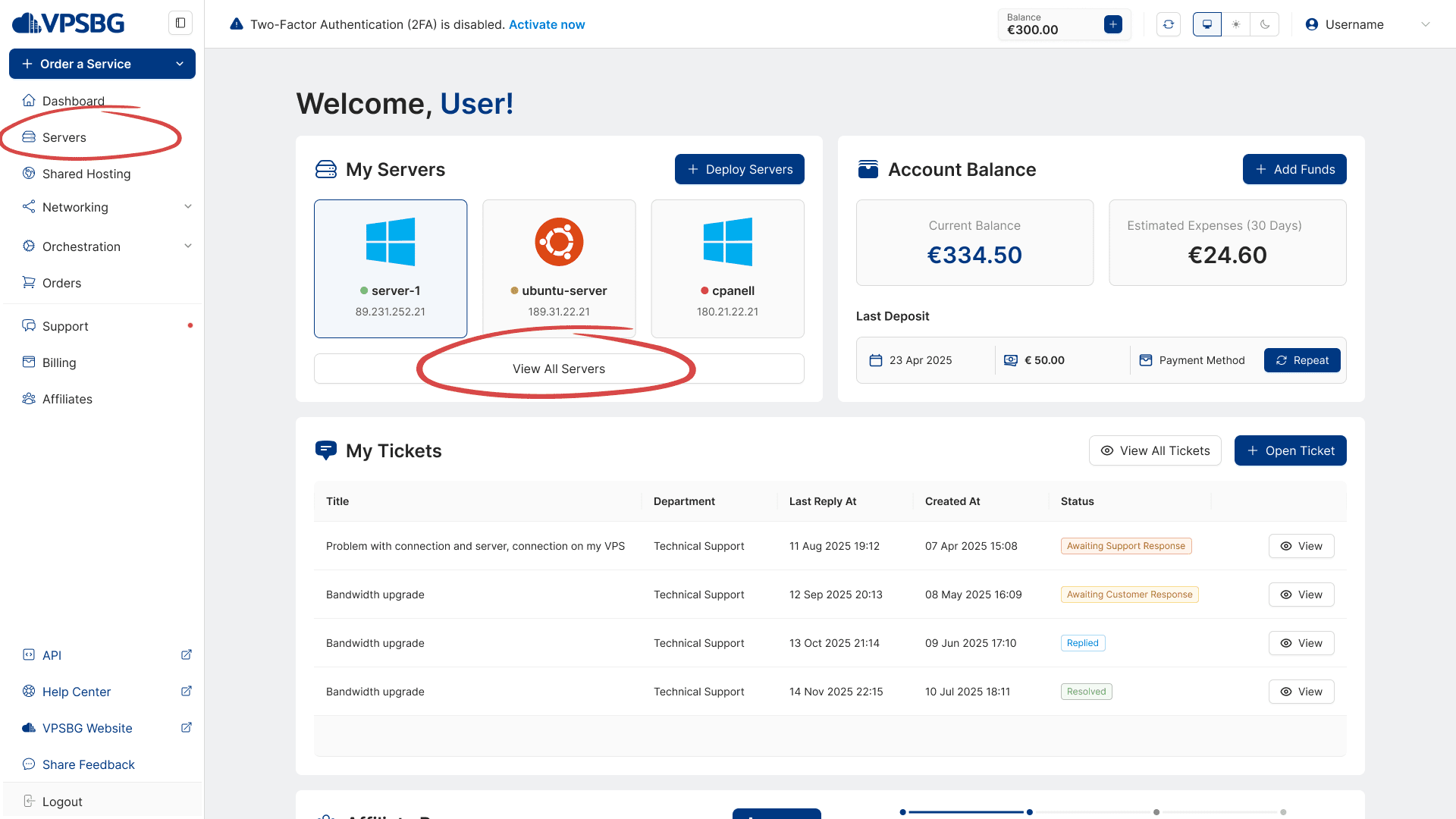Go to Shared Hosting section
1456x819 pixels.
pos(86,174)
